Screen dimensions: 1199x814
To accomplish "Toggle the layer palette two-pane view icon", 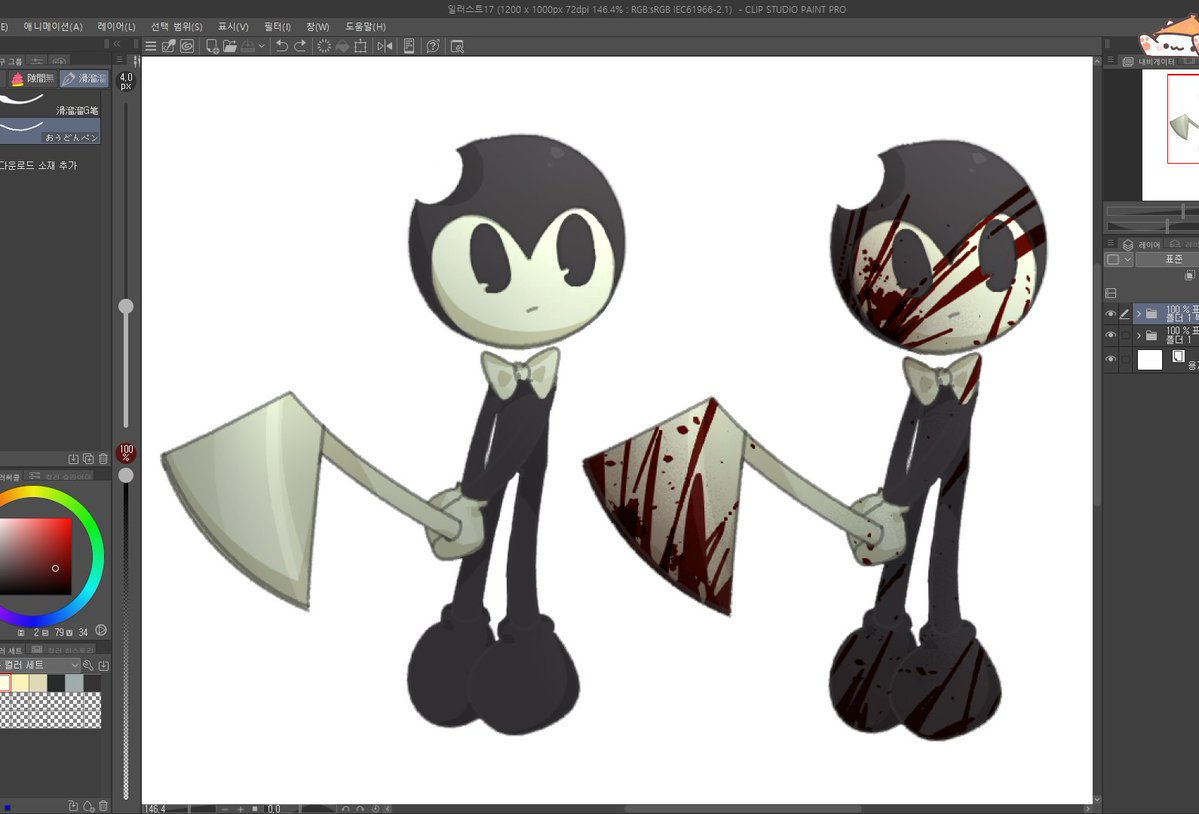I will click(x=1111, y=293).
